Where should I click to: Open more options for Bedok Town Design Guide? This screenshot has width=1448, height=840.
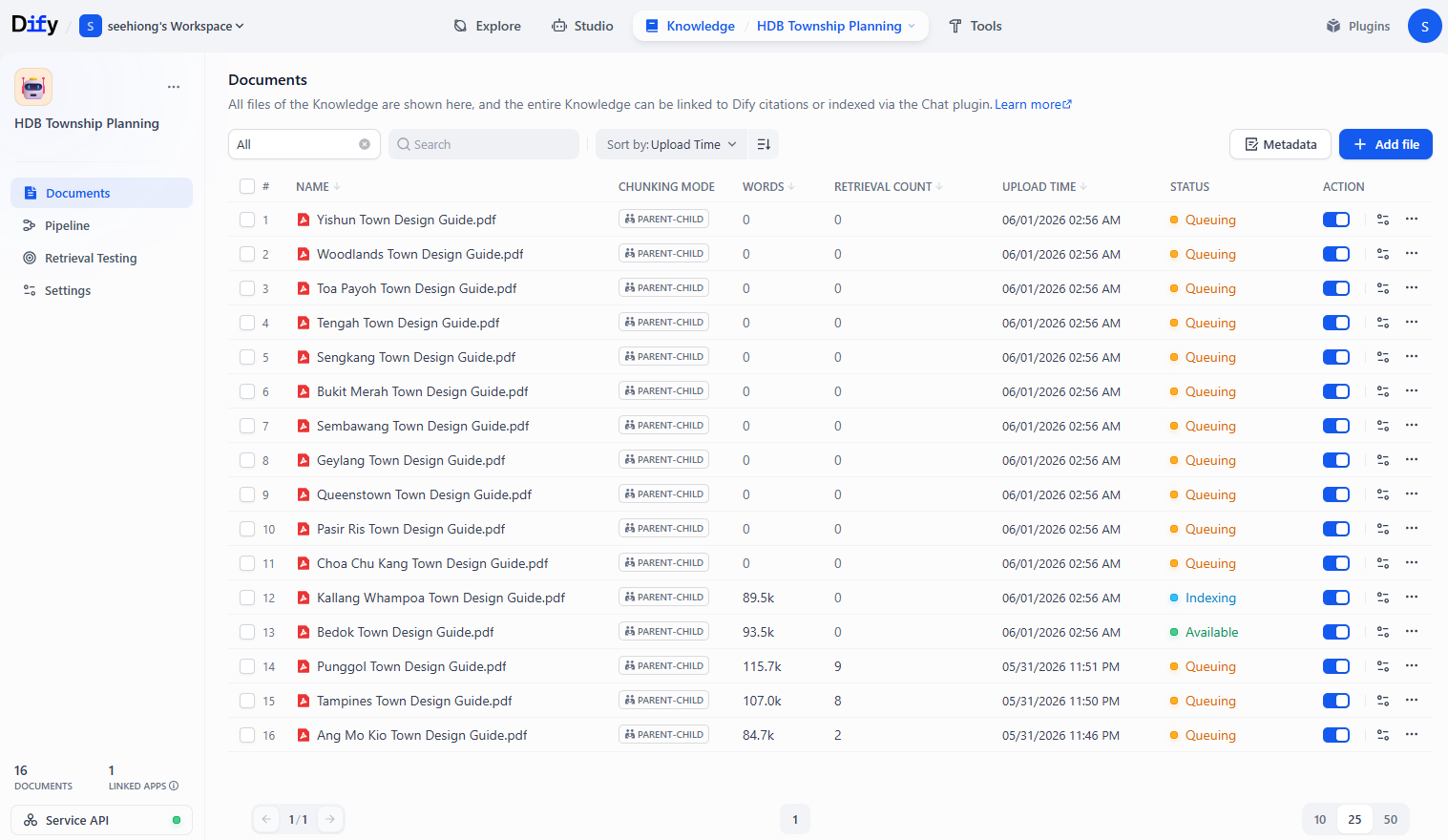[x=1412, y=632]
